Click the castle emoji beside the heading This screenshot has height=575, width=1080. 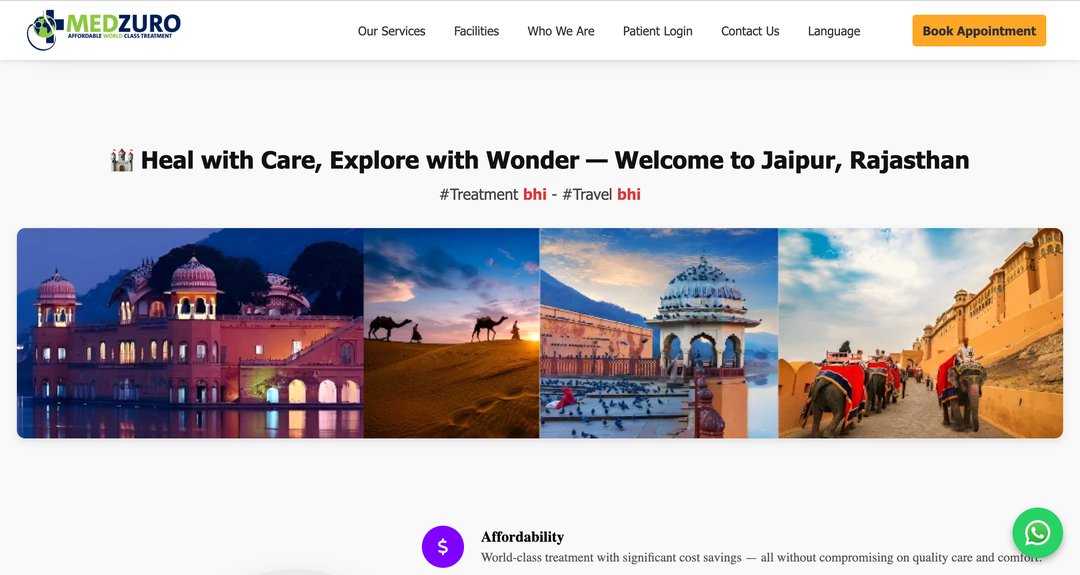coord(122,160)
